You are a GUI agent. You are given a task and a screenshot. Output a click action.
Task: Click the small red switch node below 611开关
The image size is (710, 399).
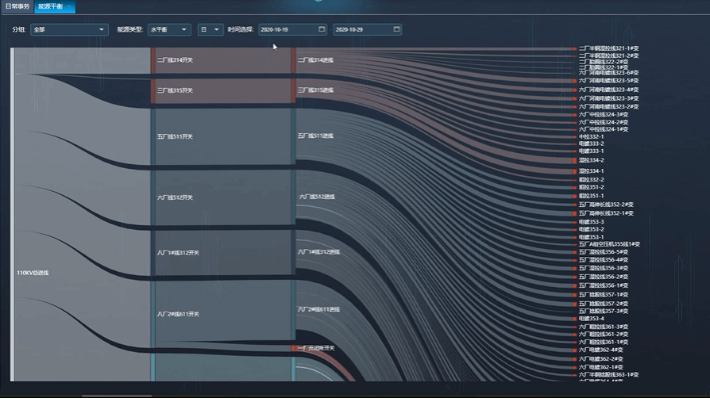(x=294, y=348)
